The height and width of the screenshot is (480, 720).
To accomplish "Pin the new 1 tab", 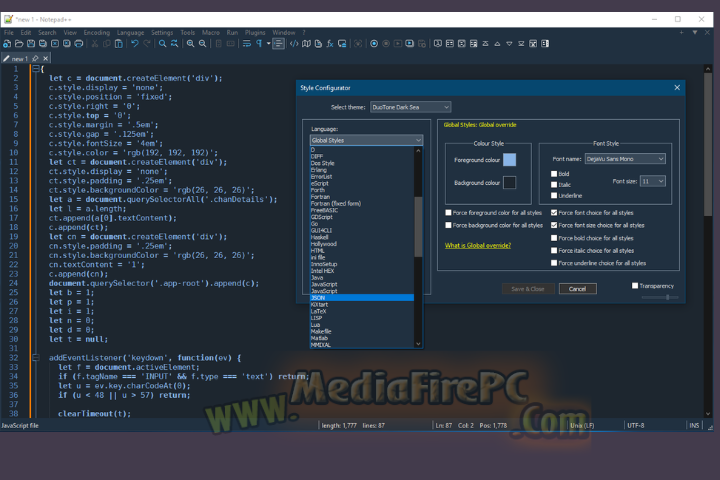I will pyautogui.click(x=35, y=58).
